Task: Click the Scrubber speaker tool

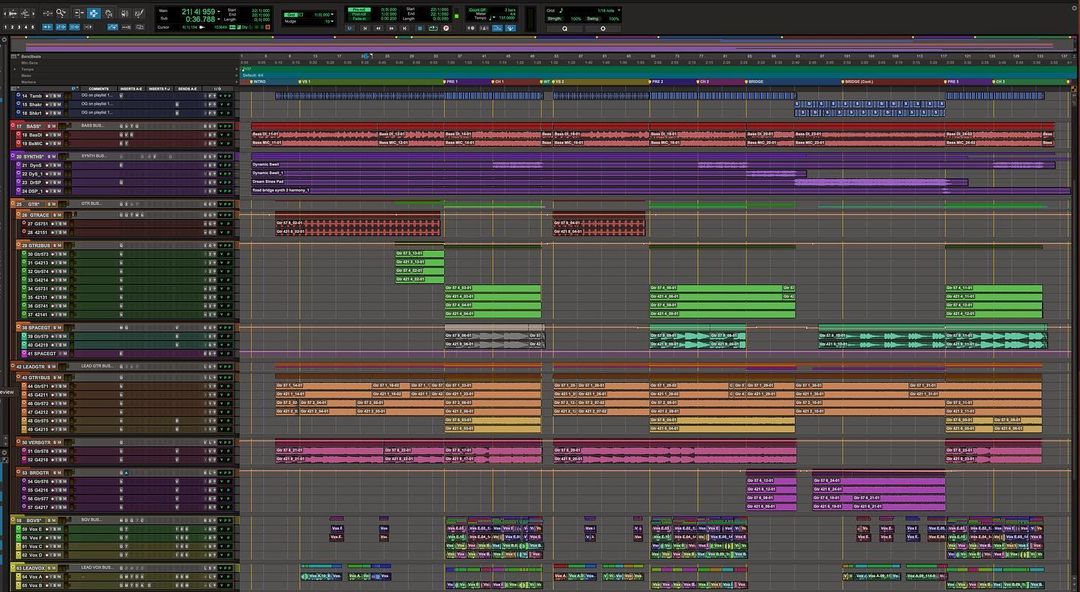Action: click(x=123, y=13)
